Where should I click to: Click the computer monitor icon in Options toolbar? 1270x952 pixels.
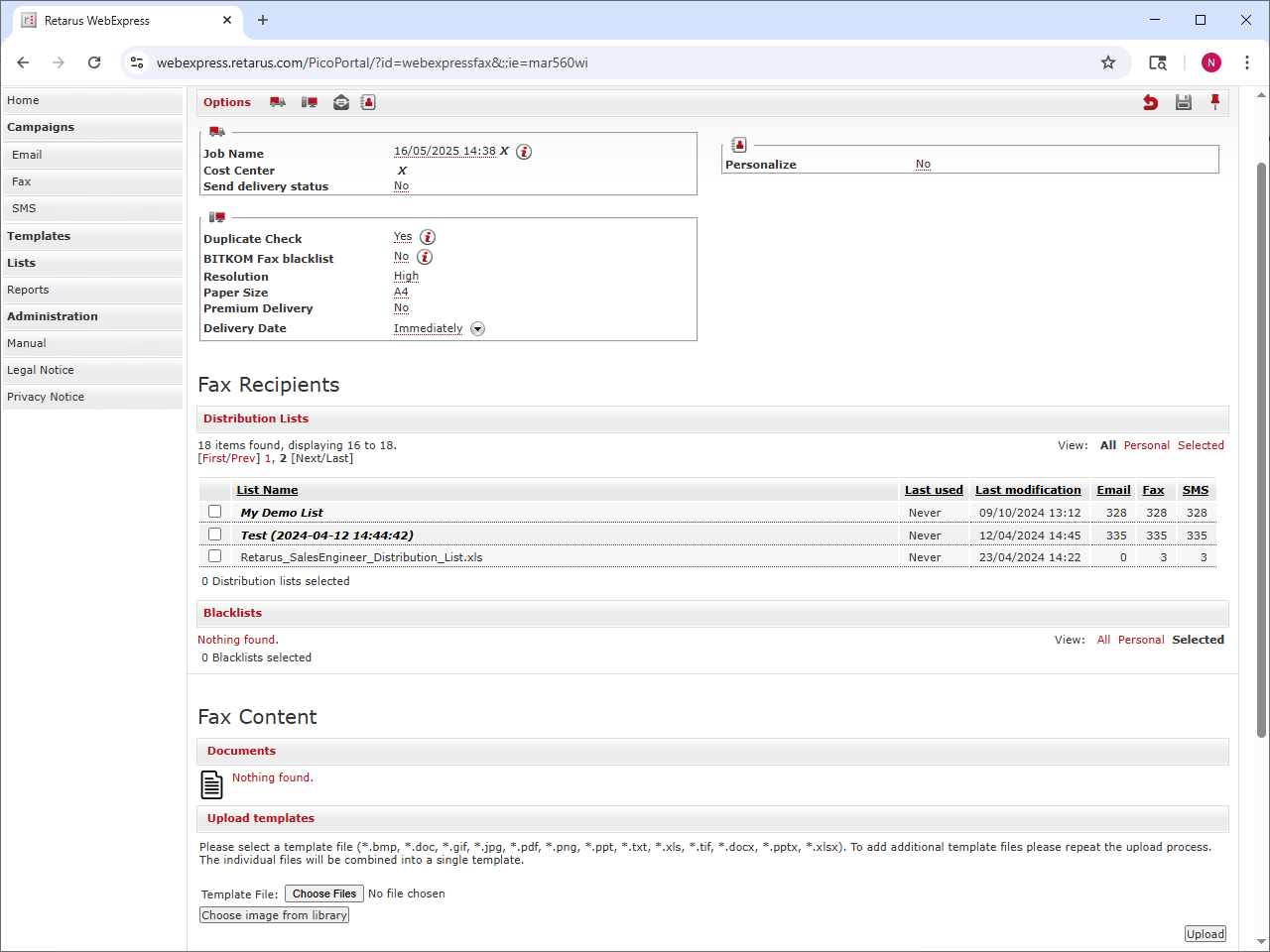[310, 102]
